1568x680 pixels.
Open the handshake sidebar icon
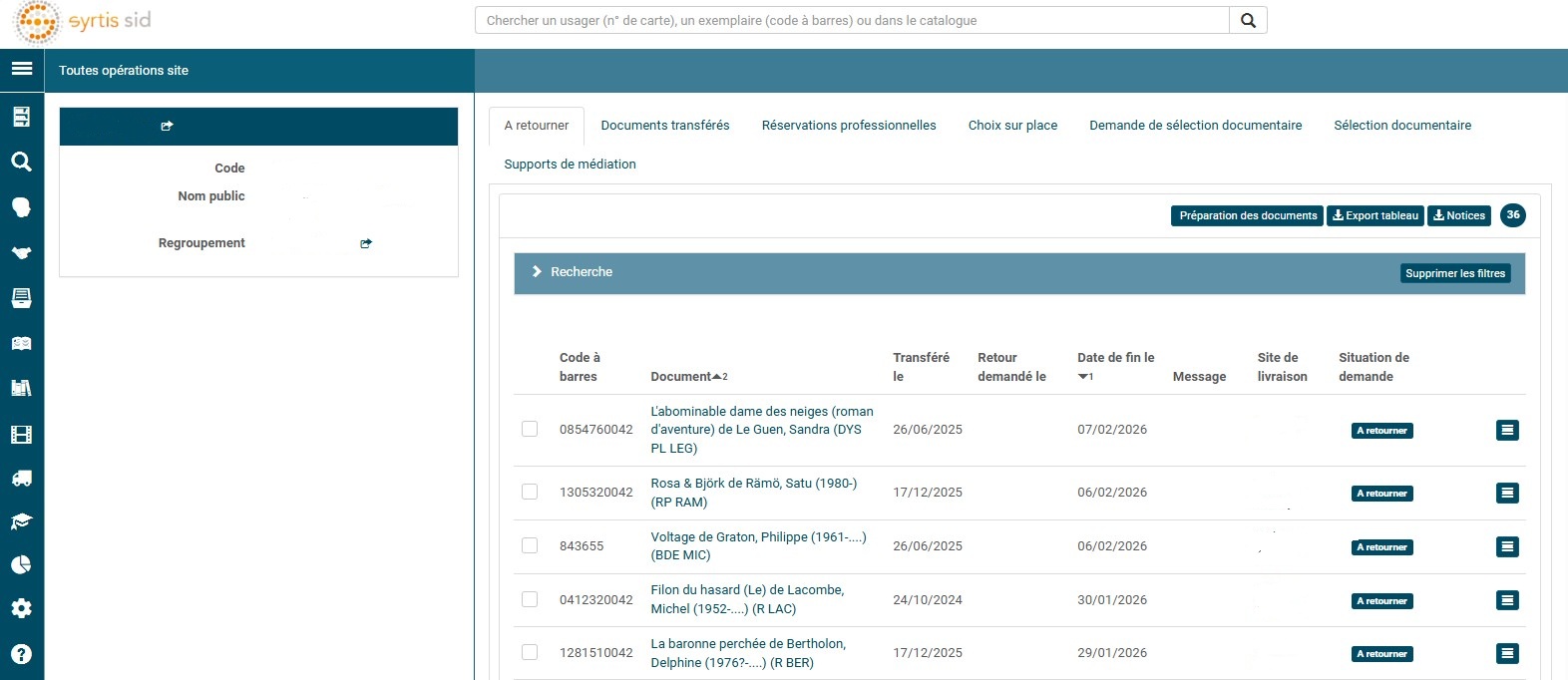point(21,252)
